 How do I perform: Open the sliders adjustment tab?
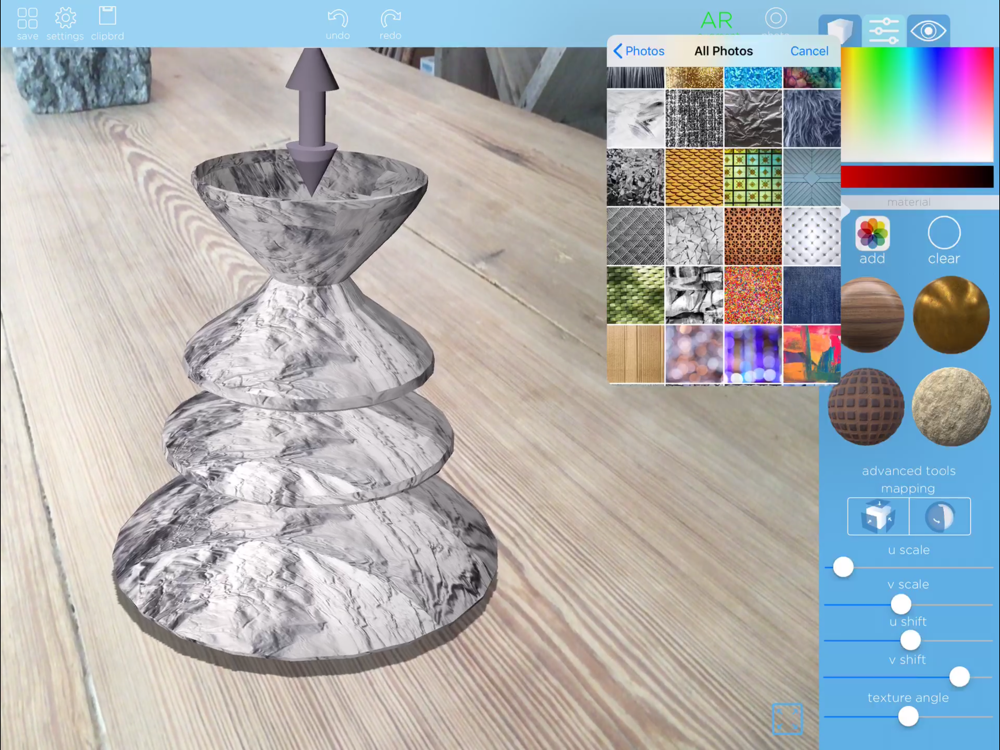(884, 31)
